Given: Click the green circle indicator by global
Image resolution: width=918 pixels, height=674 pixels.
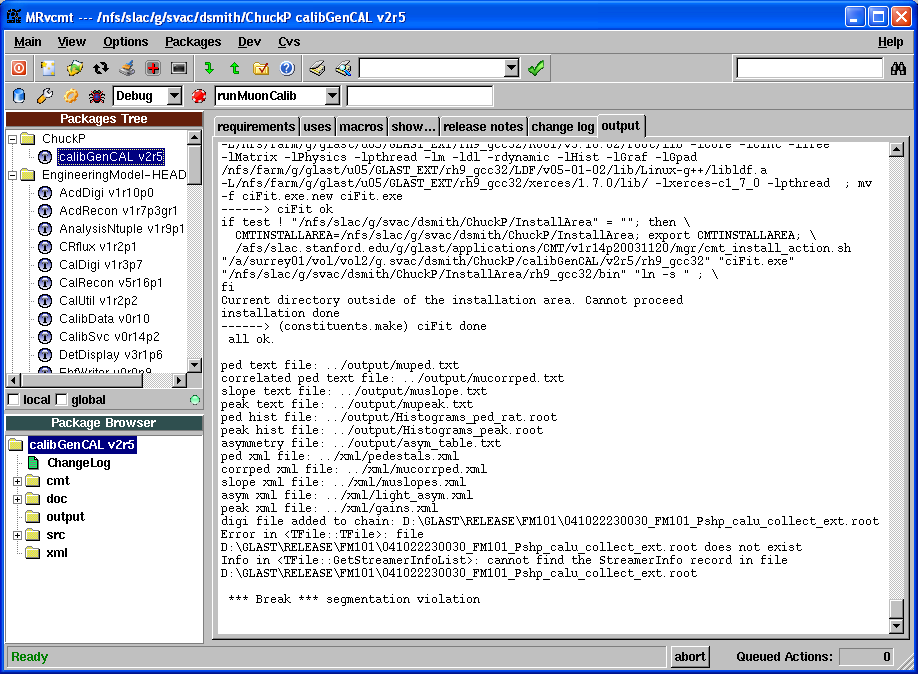Looking at the screenshot, I should [x=195, y=400].
